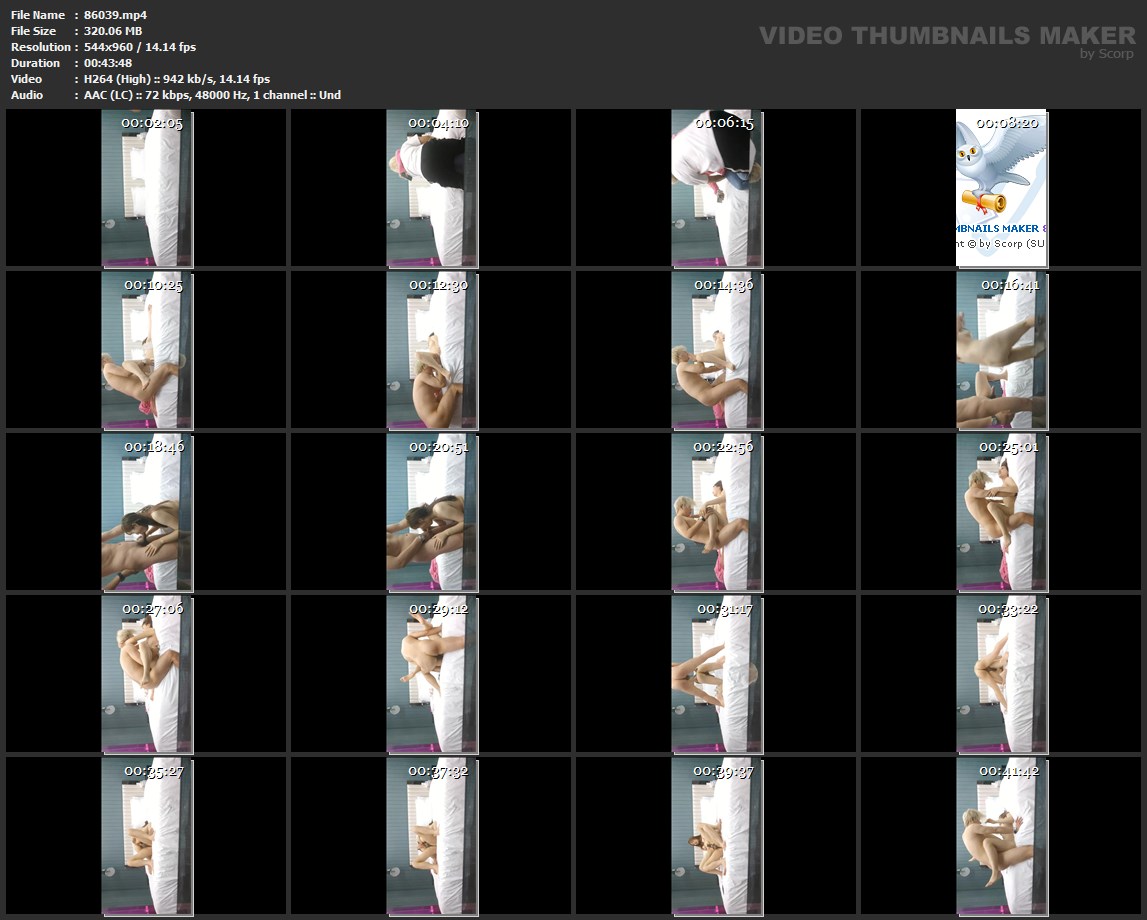The image size is (1147, 920).
Task: Click the file name 86039.mp4 text
Action: 115,15
